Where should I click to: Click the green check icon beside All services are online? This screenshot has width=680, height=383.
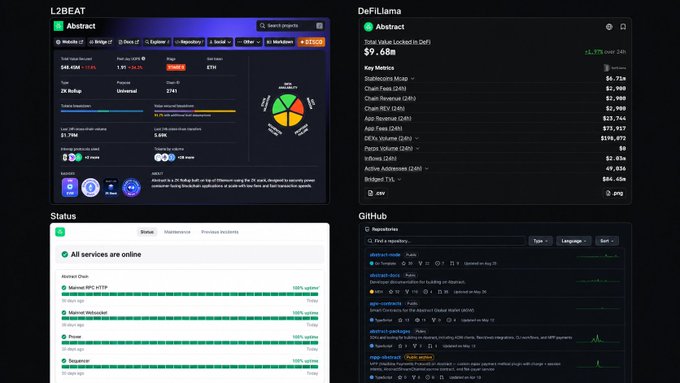[x=65, y=255]
